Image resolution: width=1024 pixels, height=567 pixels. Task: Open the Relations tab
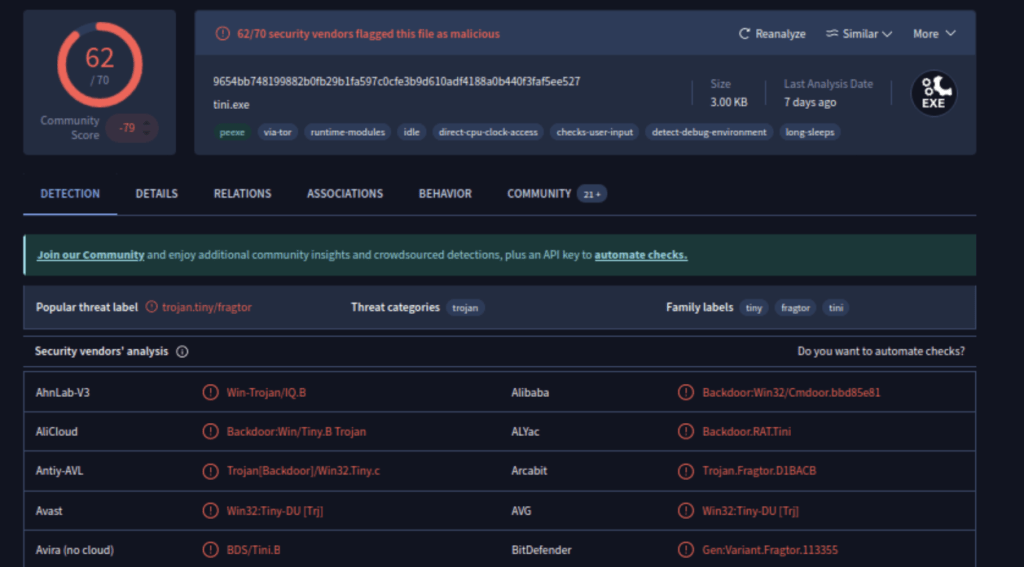point(242,194)
